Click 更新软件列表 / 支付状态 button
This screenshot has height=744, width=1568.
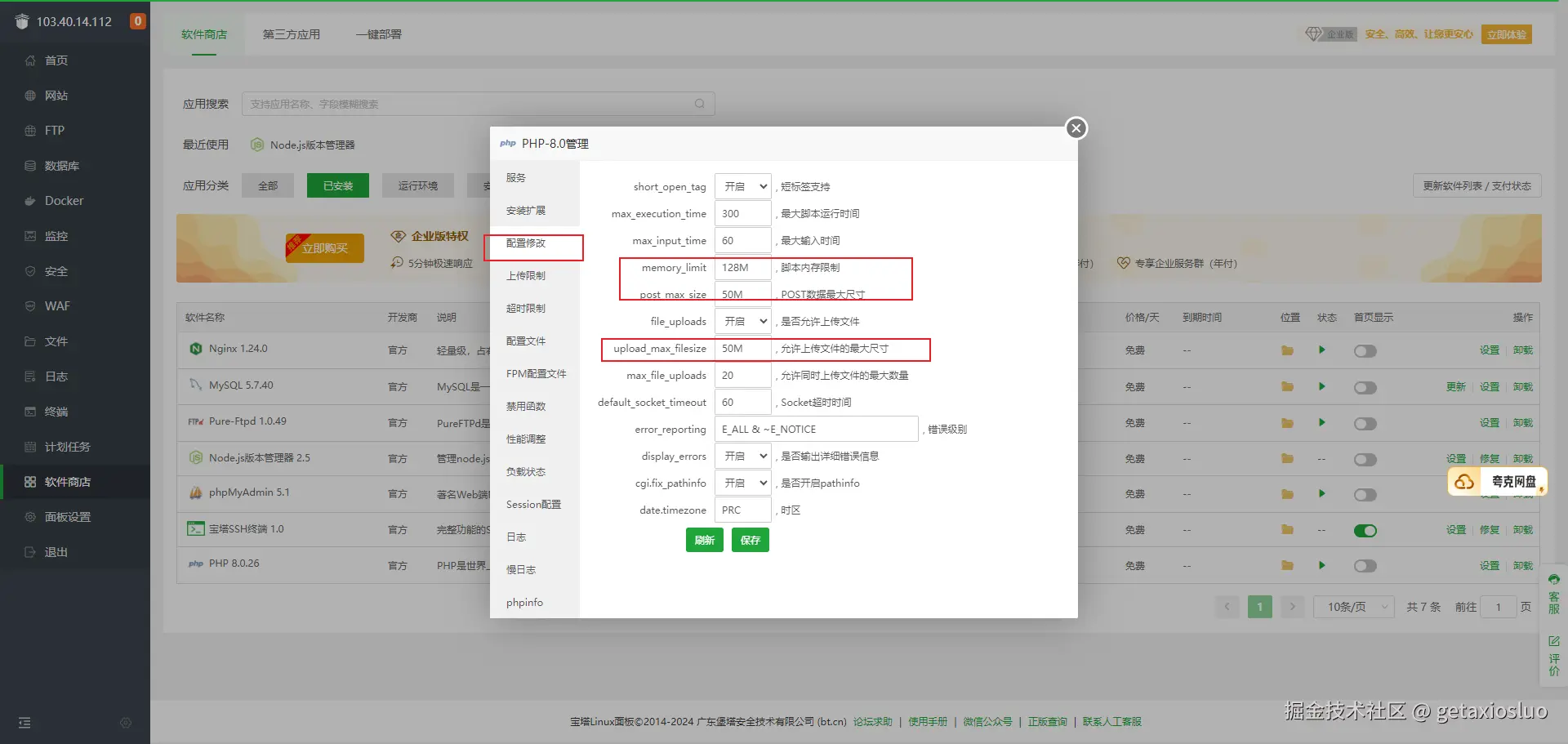1477,185
